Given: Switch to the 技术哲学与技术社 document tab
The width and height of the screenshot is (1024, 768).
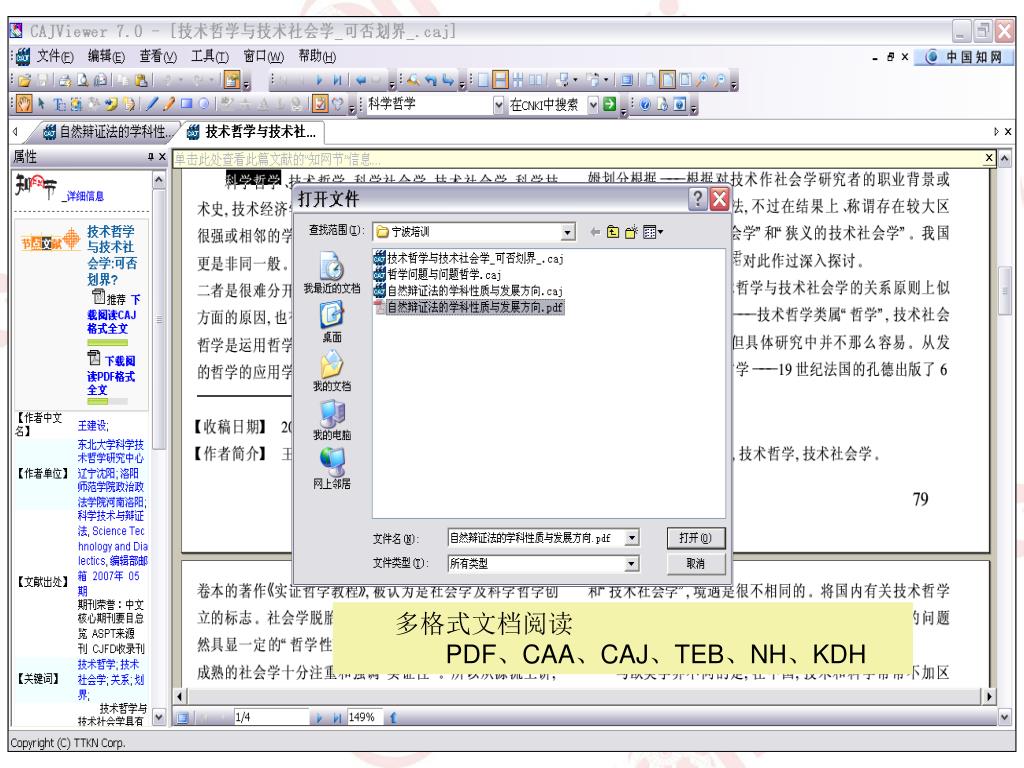Looking at the screenshot, I should 252,132.
